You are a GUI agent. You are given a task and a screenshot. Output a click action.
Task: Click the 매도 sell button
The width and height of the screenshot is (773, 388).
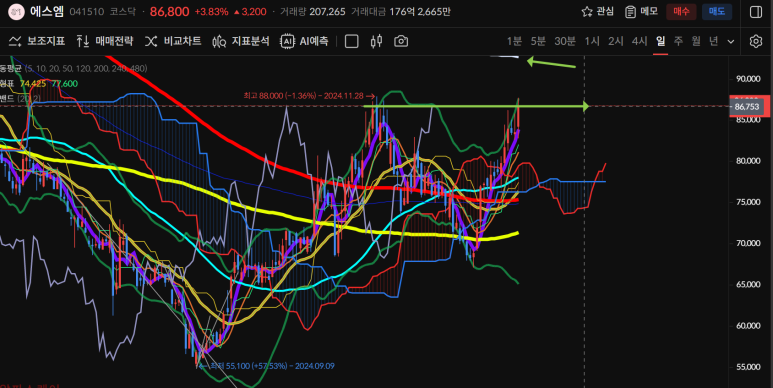(717, 12)
